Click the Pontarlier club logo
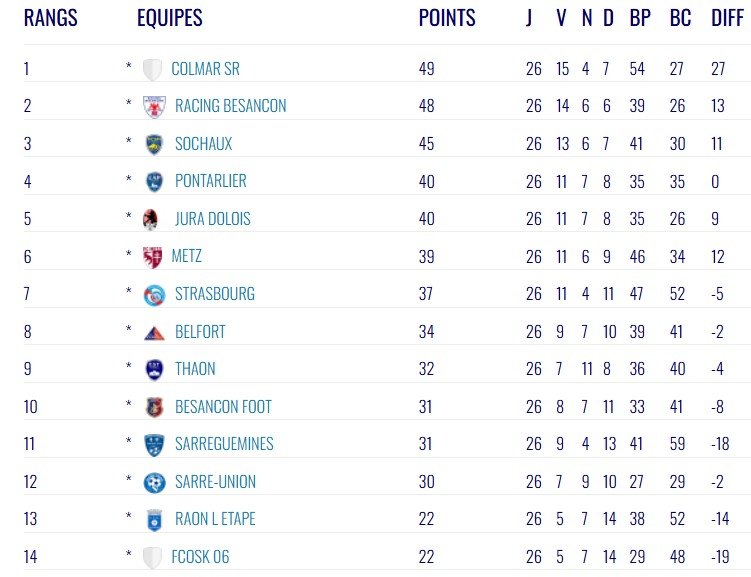This screenshot has height=577, width=751. click(154, 181)
